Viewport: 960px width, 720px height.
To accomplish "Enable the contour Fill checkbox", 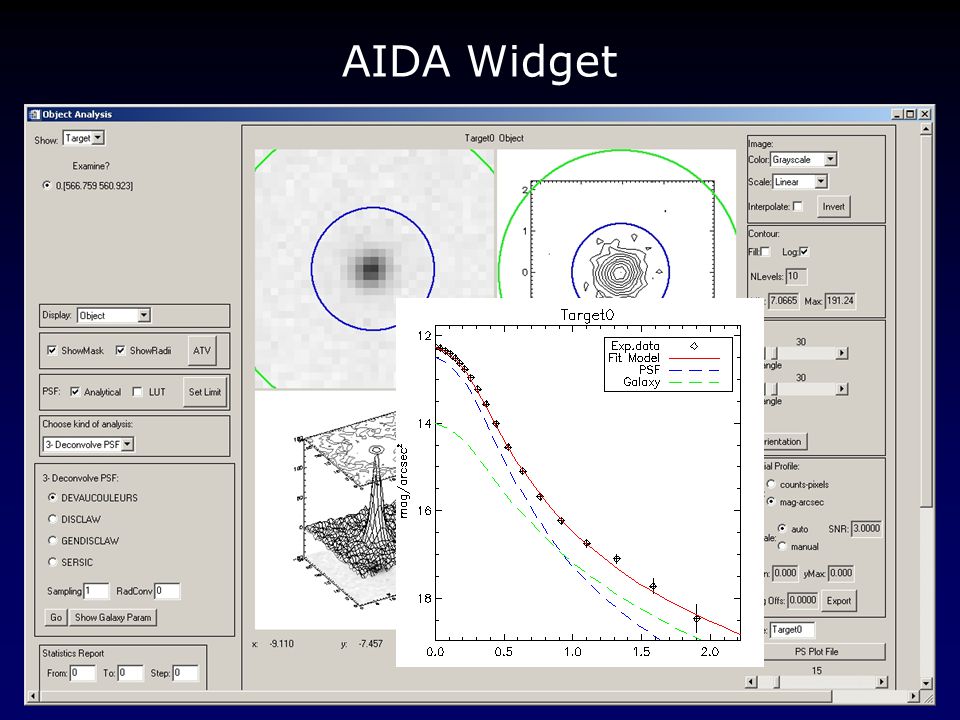I will coord(765,252).
